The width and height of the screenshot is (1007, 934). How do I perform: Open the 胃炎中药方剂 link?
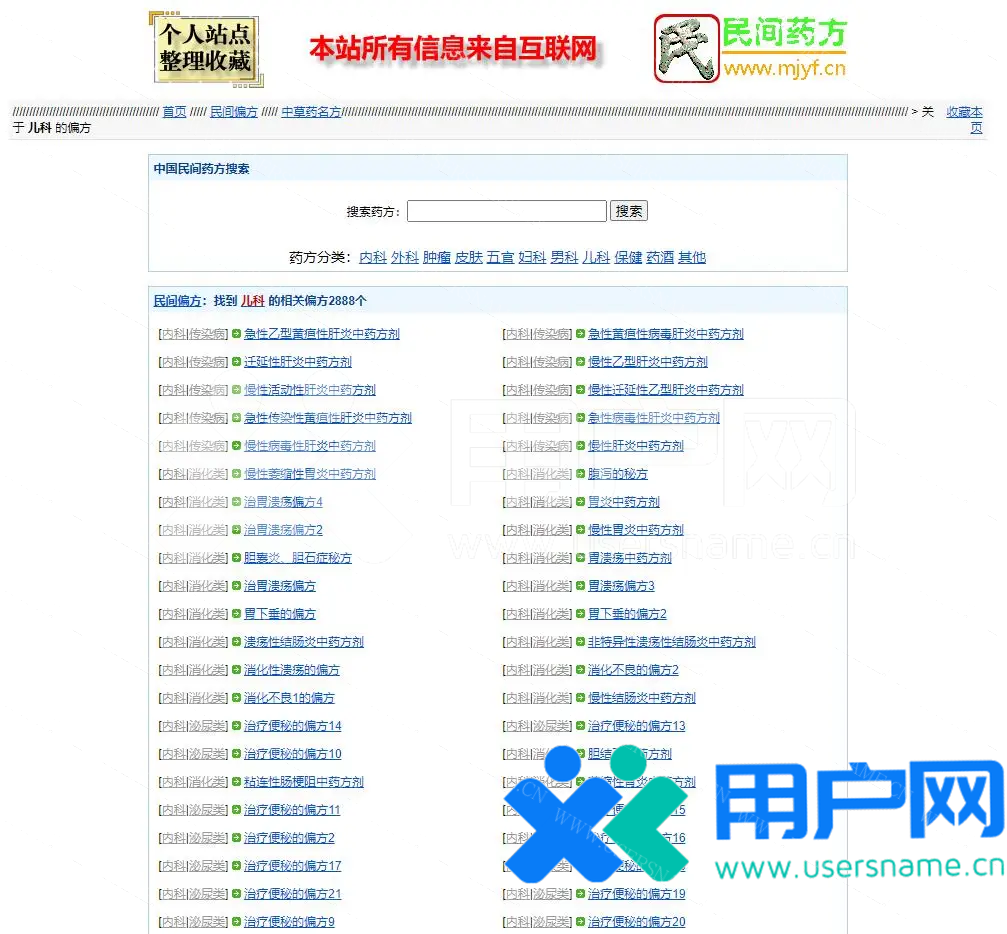(x=623, y=502)
